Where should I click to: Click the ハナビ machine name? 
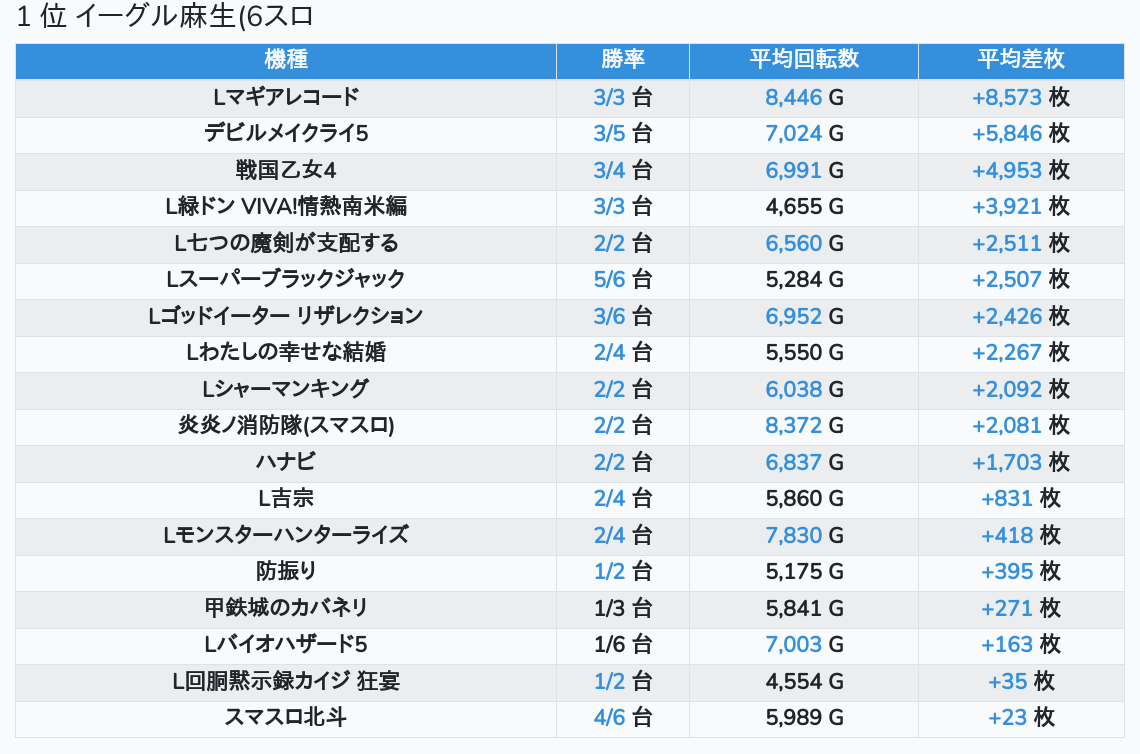click(x=286, y=462)
